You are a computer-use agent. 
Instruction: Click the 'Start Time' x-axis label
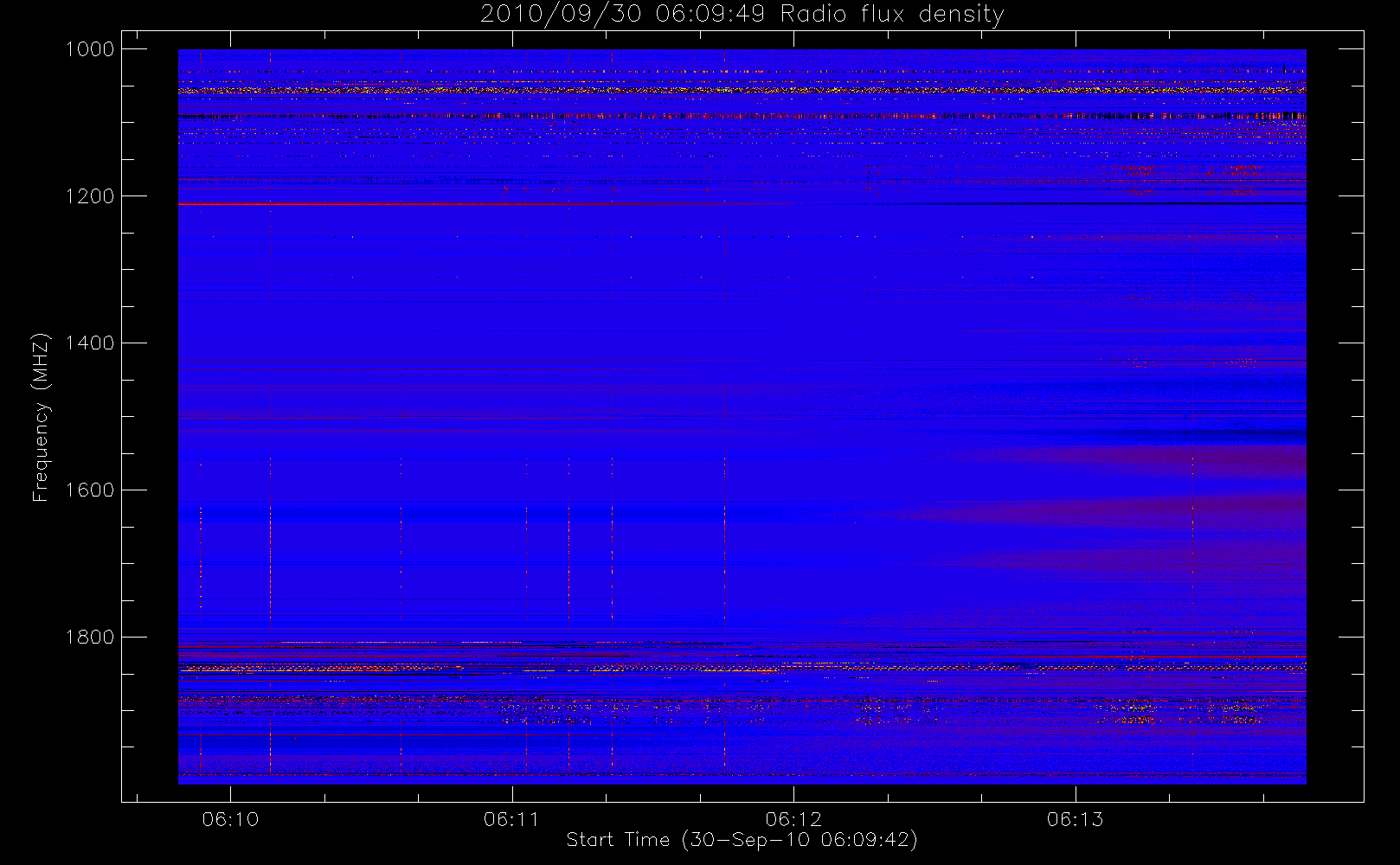tap(742, 839)
